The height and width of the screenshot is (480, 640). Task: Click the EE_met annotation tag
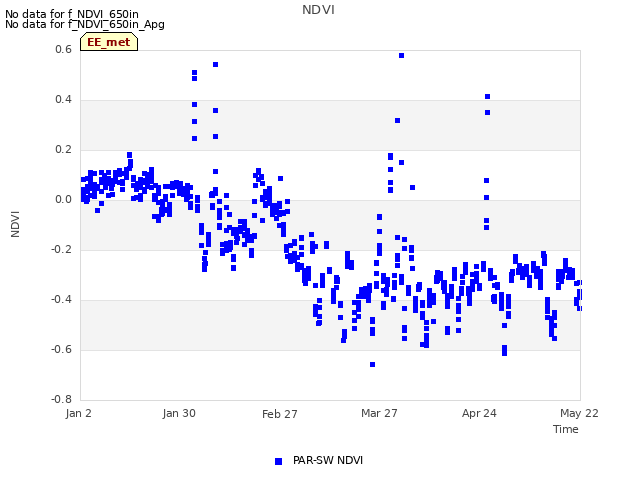point(109,42)
